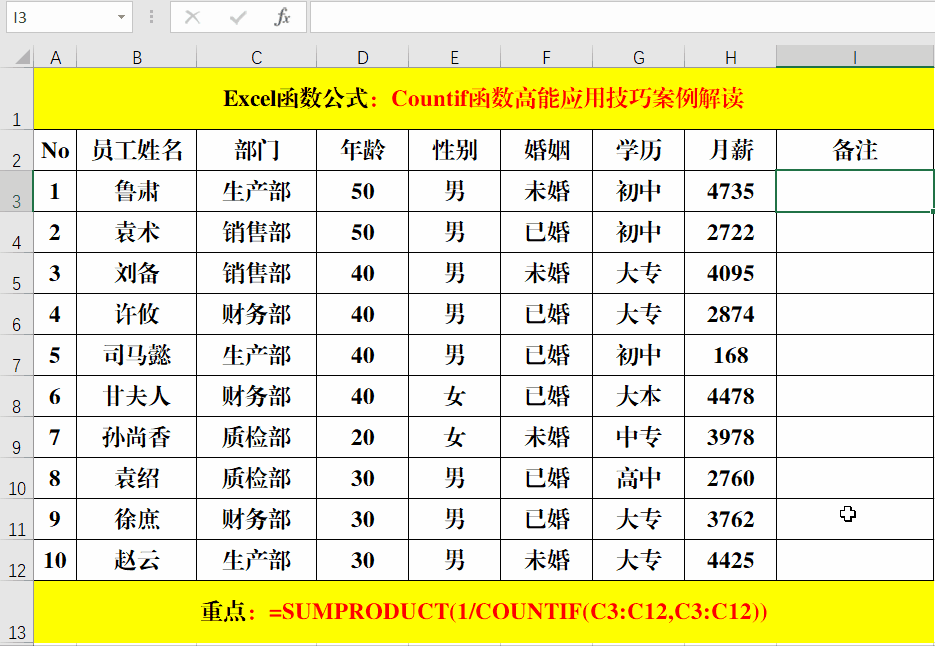The image size is (935, 646).
Task: Select row 7 header
Action: (17, 356)
